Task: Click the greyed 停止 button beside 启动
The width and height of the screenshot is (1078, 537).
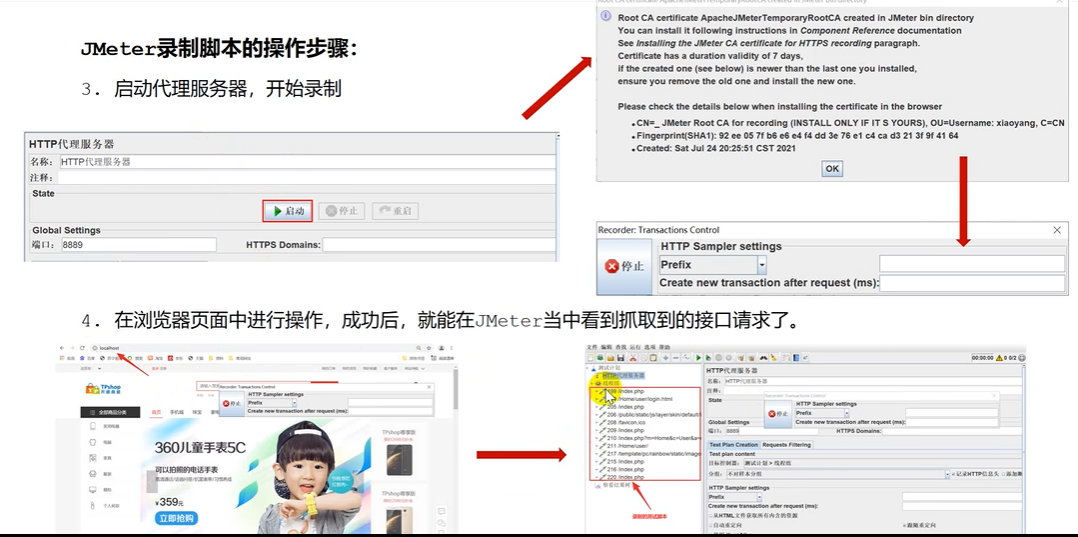Action: (342, 211)
